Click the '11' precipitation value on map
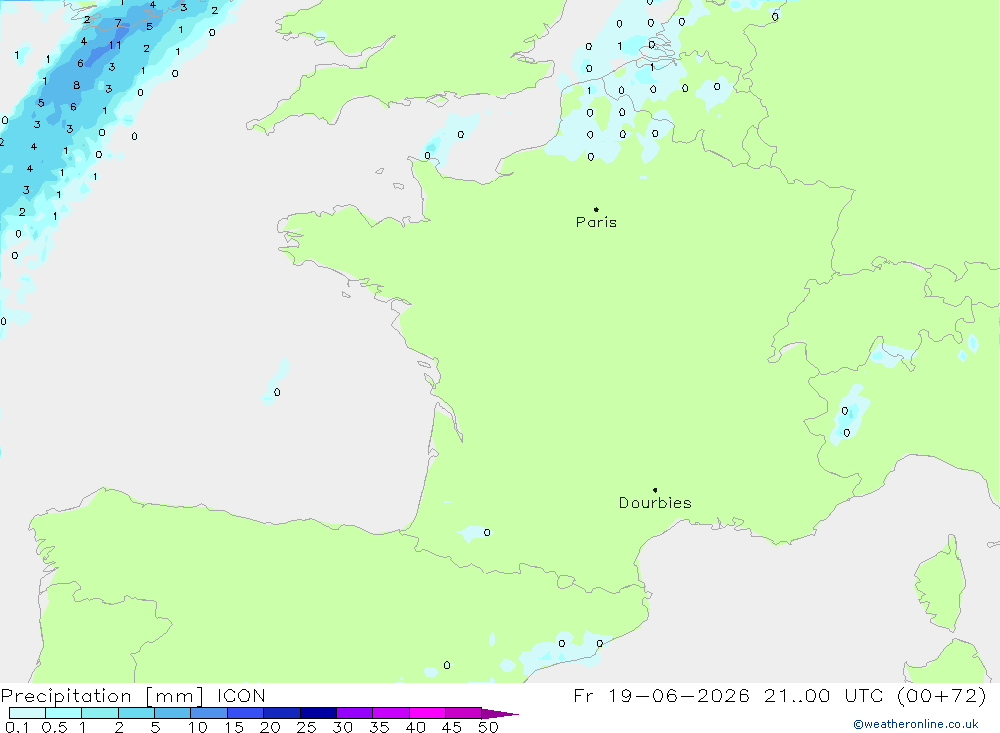The image size is (1000, 733). [115, 45]
